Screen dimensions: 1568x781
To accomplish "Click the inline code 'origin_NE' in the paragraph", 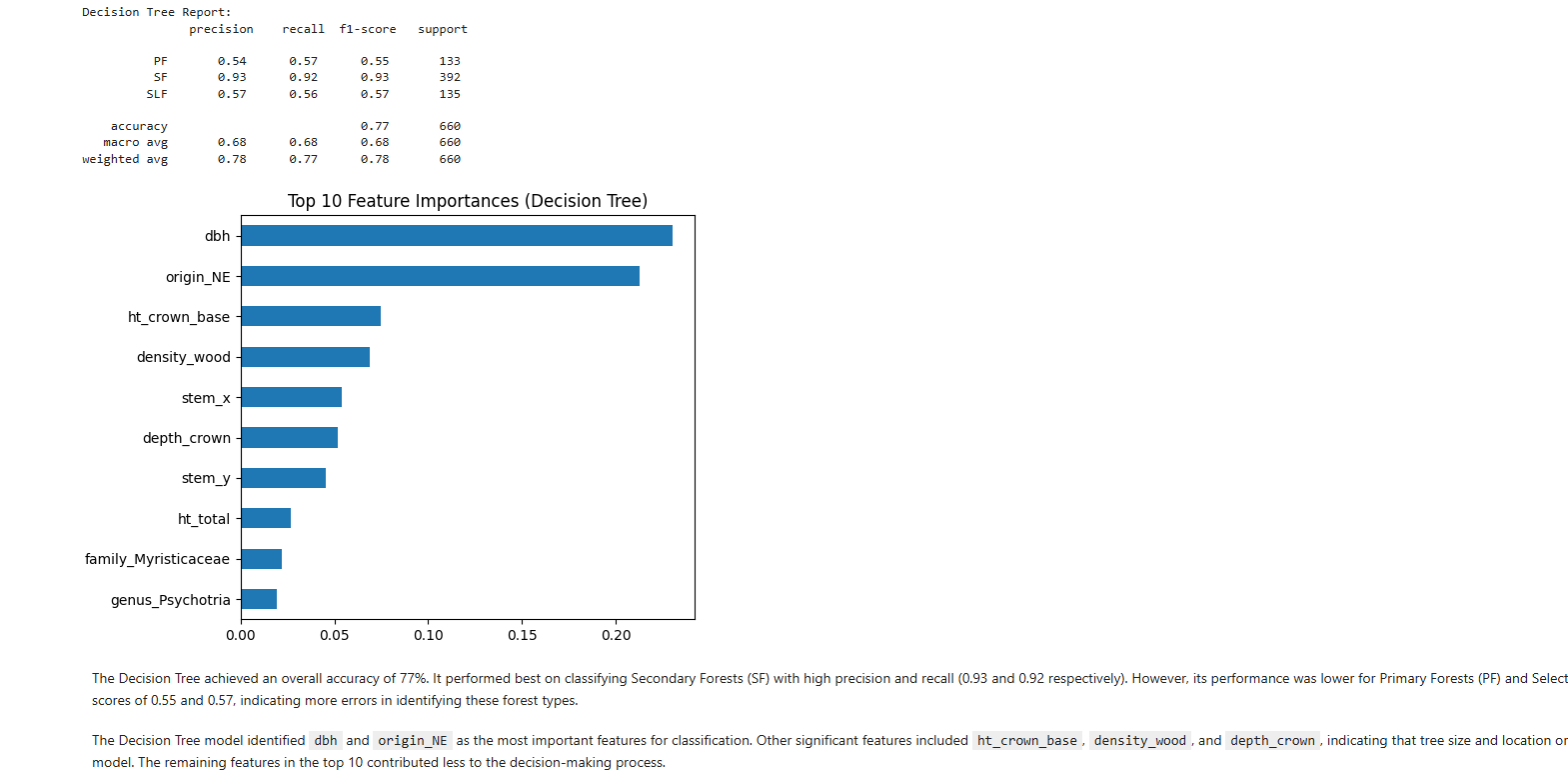I will (412, 741).
